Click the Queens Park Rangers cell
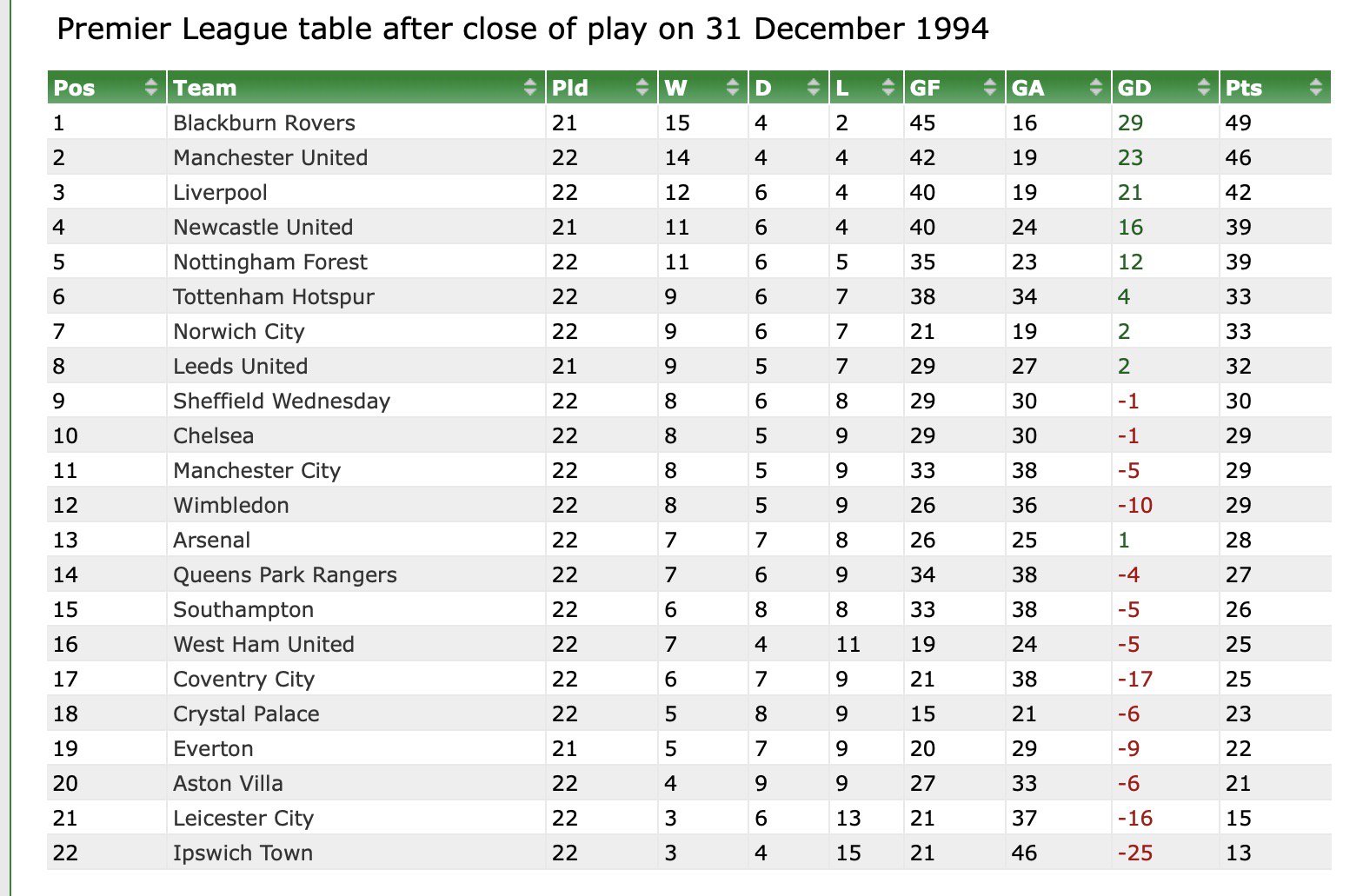This screenshot has width=1363, height=896. 284,575
